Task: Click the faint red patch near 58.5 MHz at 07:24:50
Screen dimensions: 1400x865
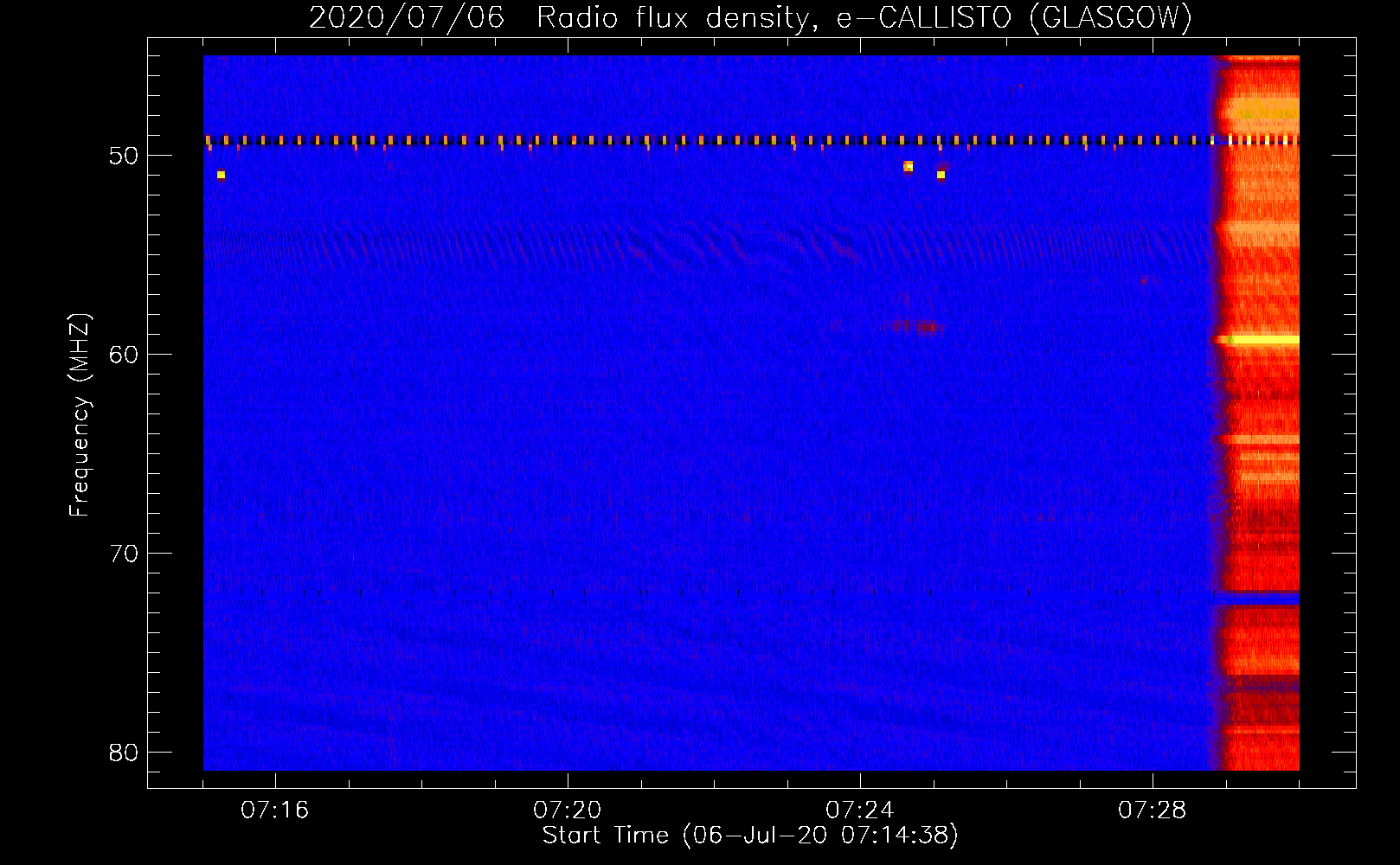Action: pos(915,327)
